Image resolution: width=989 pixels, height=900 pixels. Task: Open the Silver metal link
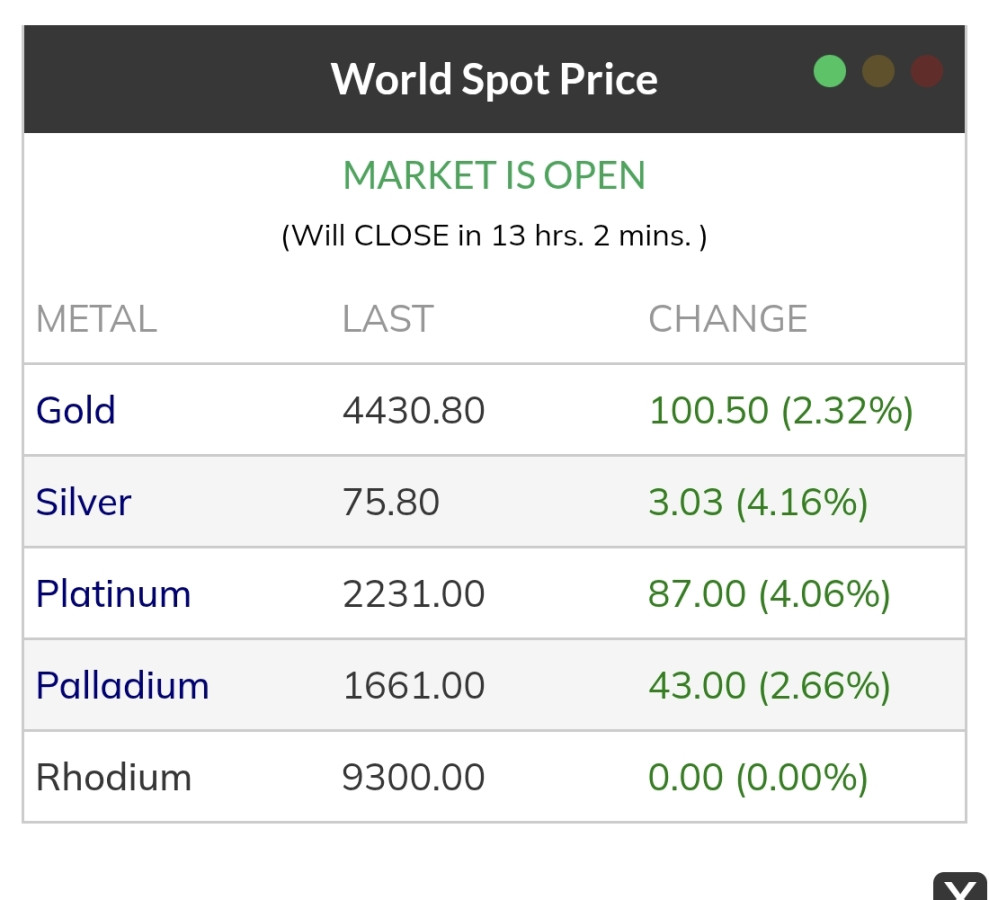(84, 502)
